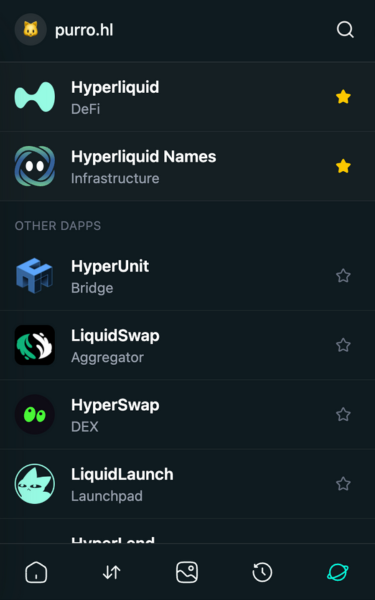Open the HyperUnit blue cube icon
Screen dimensions: 375x600
(34, 276)
